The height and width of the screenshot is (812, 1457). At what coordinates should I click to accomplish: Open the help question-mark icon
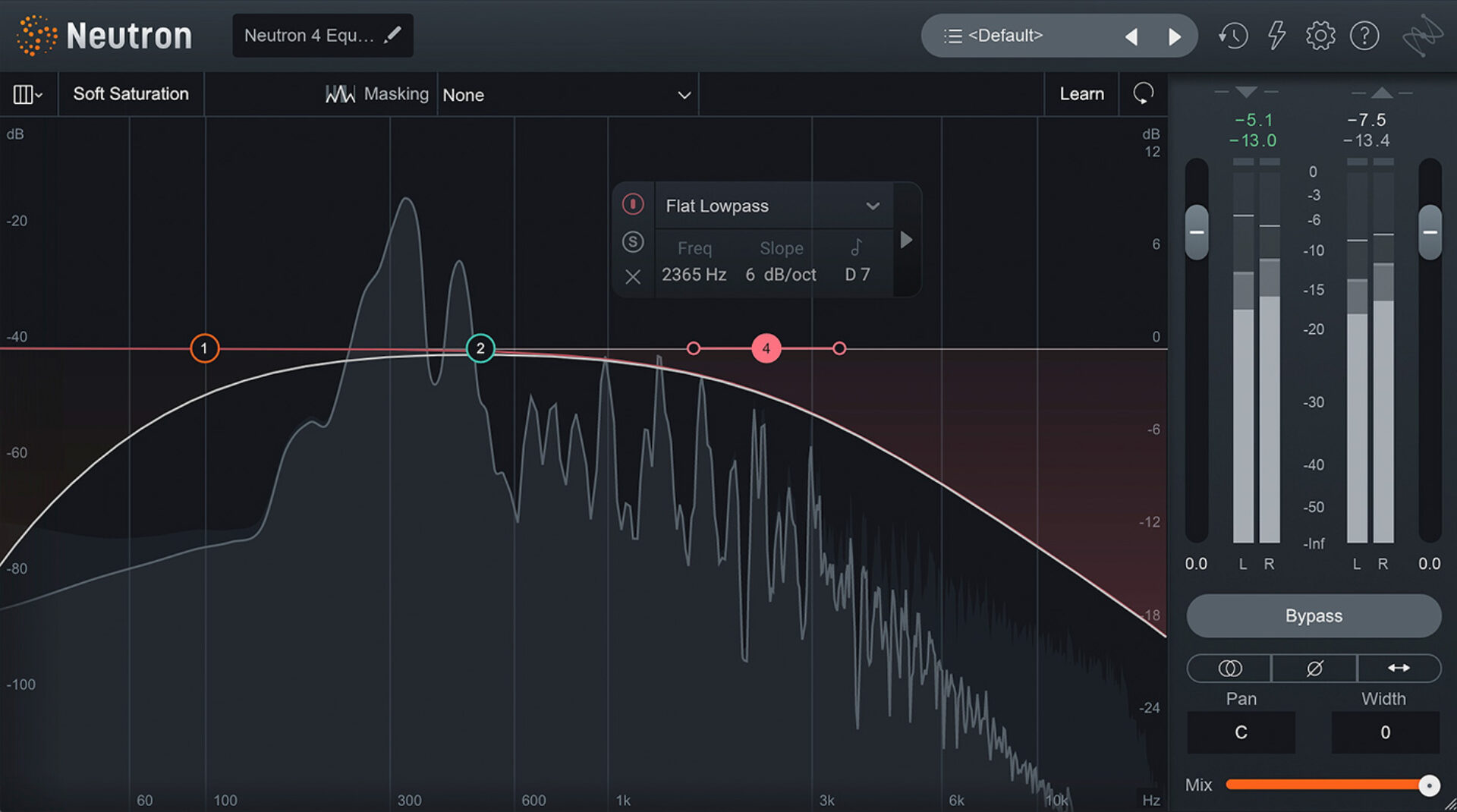click(x=1364, y=35)
